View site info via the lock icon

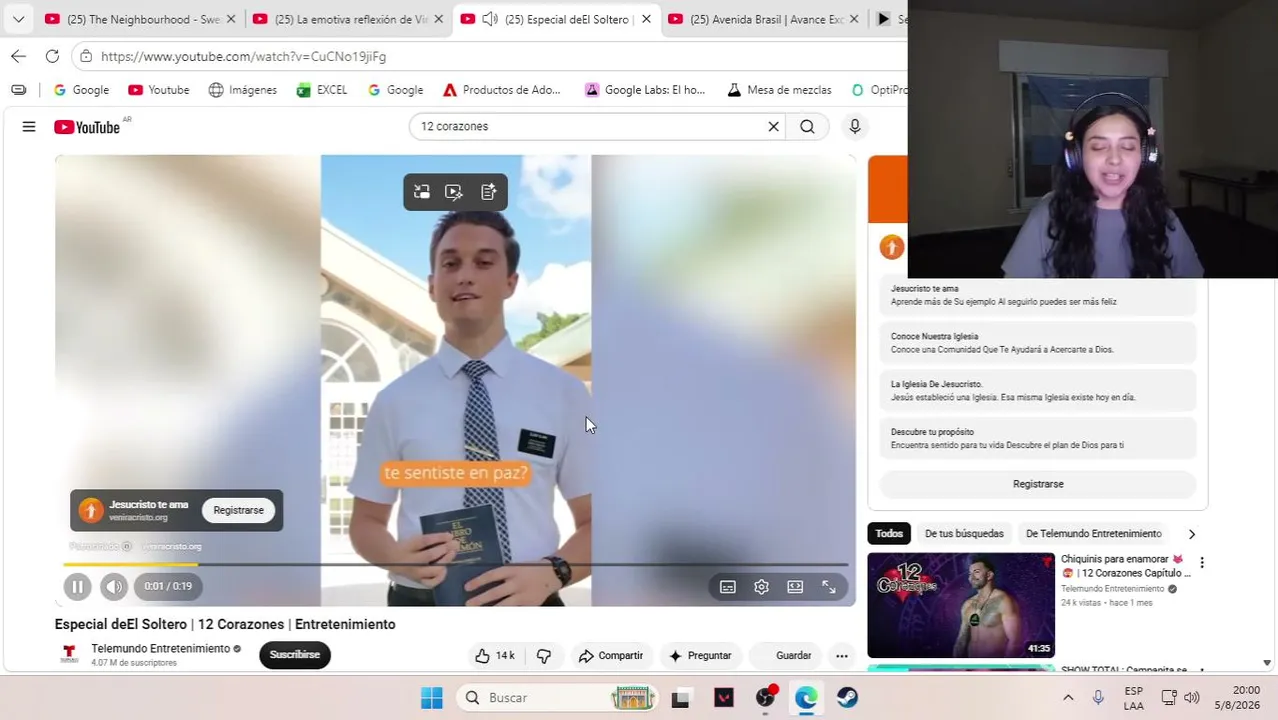point(86,56)
